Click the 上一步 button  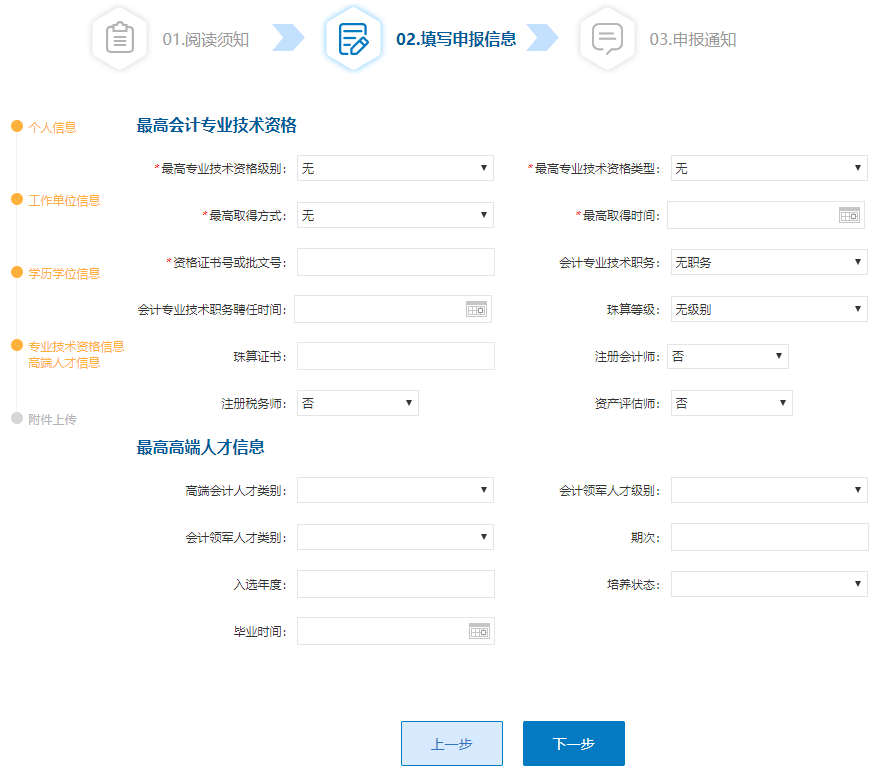(x=452, y=744)
